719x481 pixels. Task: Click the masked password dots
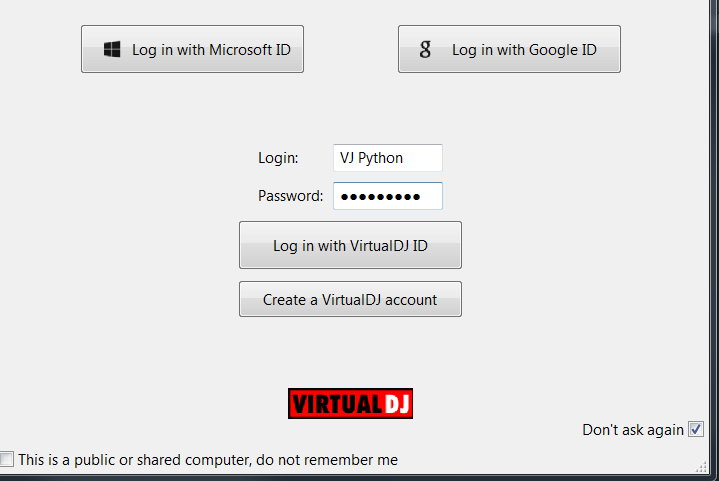380,197
